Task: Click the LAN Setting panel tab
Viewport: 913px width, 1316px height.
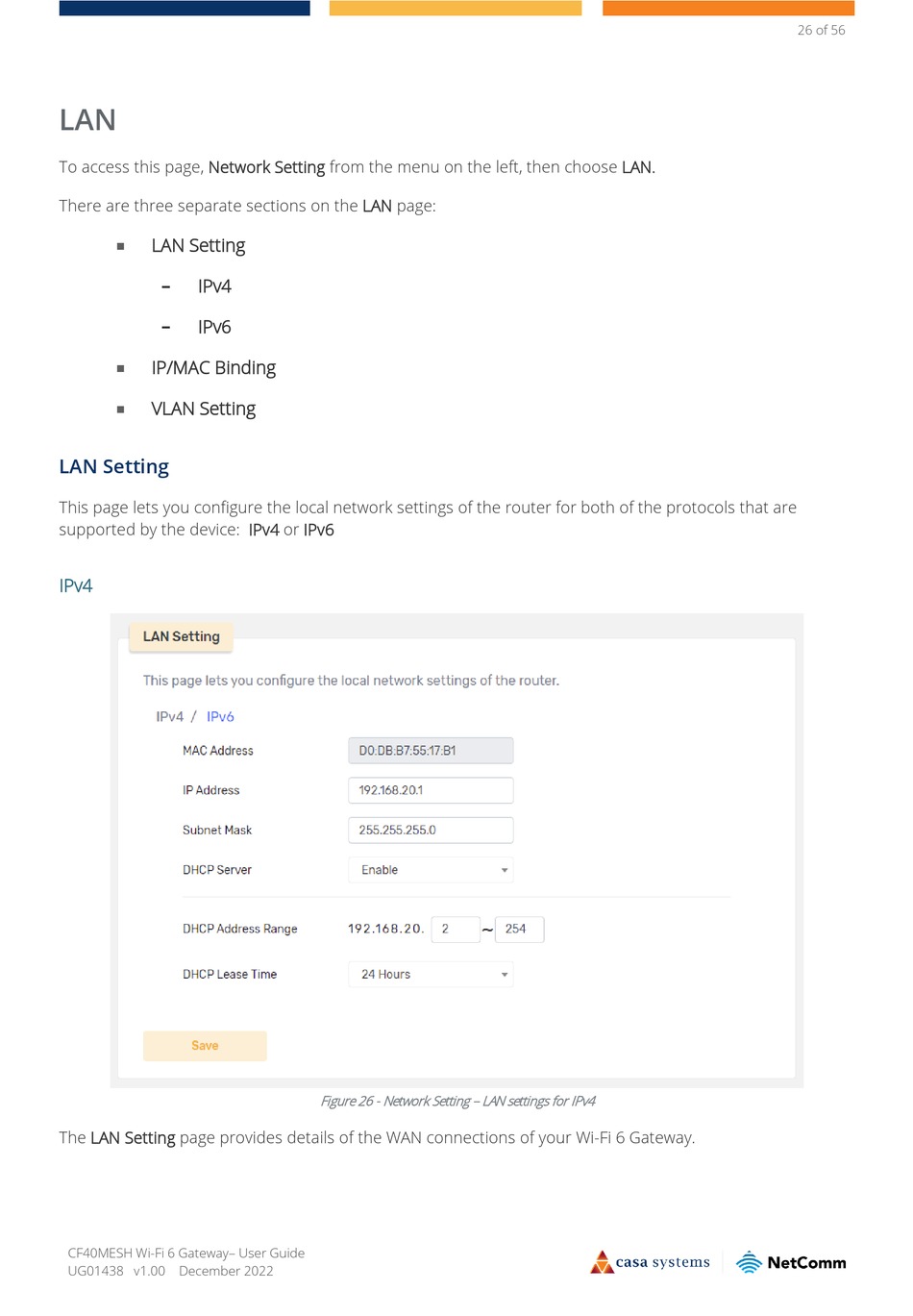Action: click(182, 636)
